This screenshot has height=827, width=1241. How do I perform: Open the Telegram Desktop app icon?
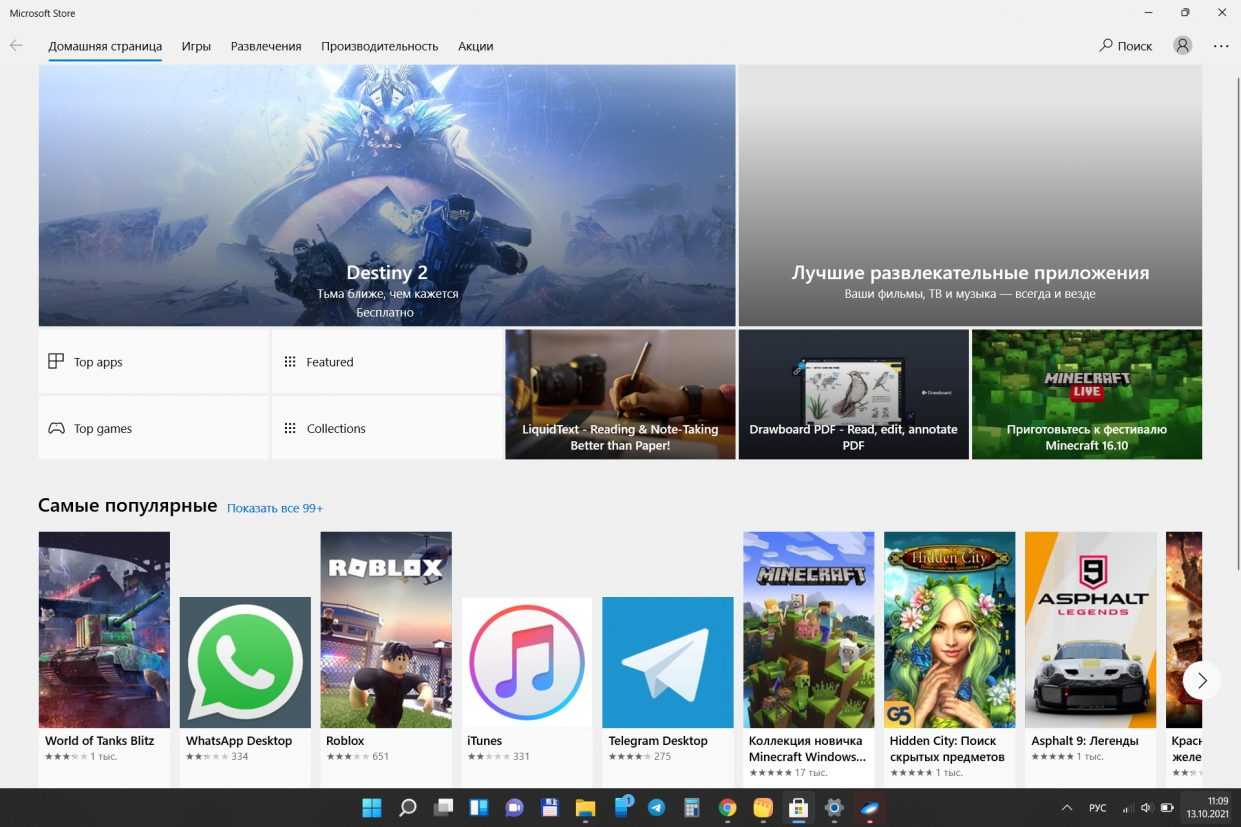(668, 662)
